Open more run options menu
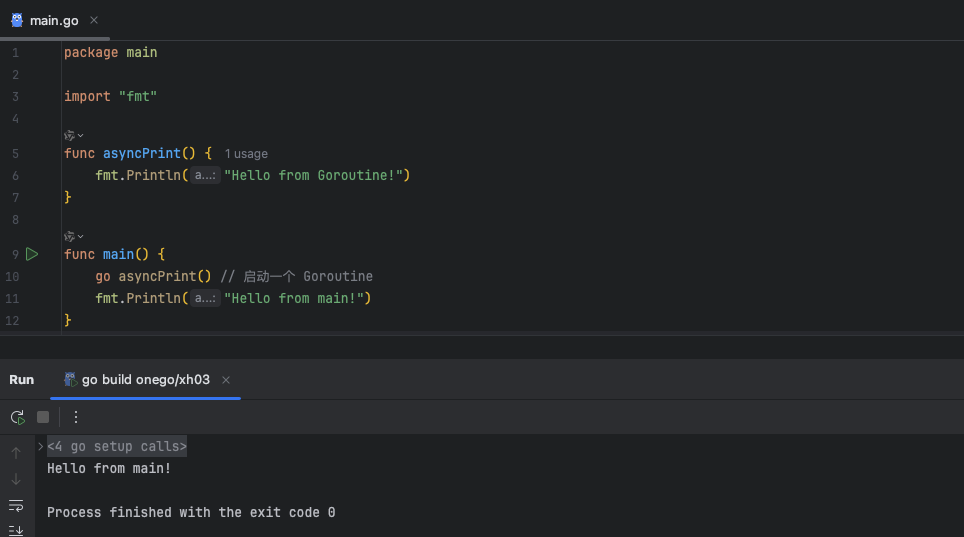Screen dimensions: 964x537 (76, 417)
